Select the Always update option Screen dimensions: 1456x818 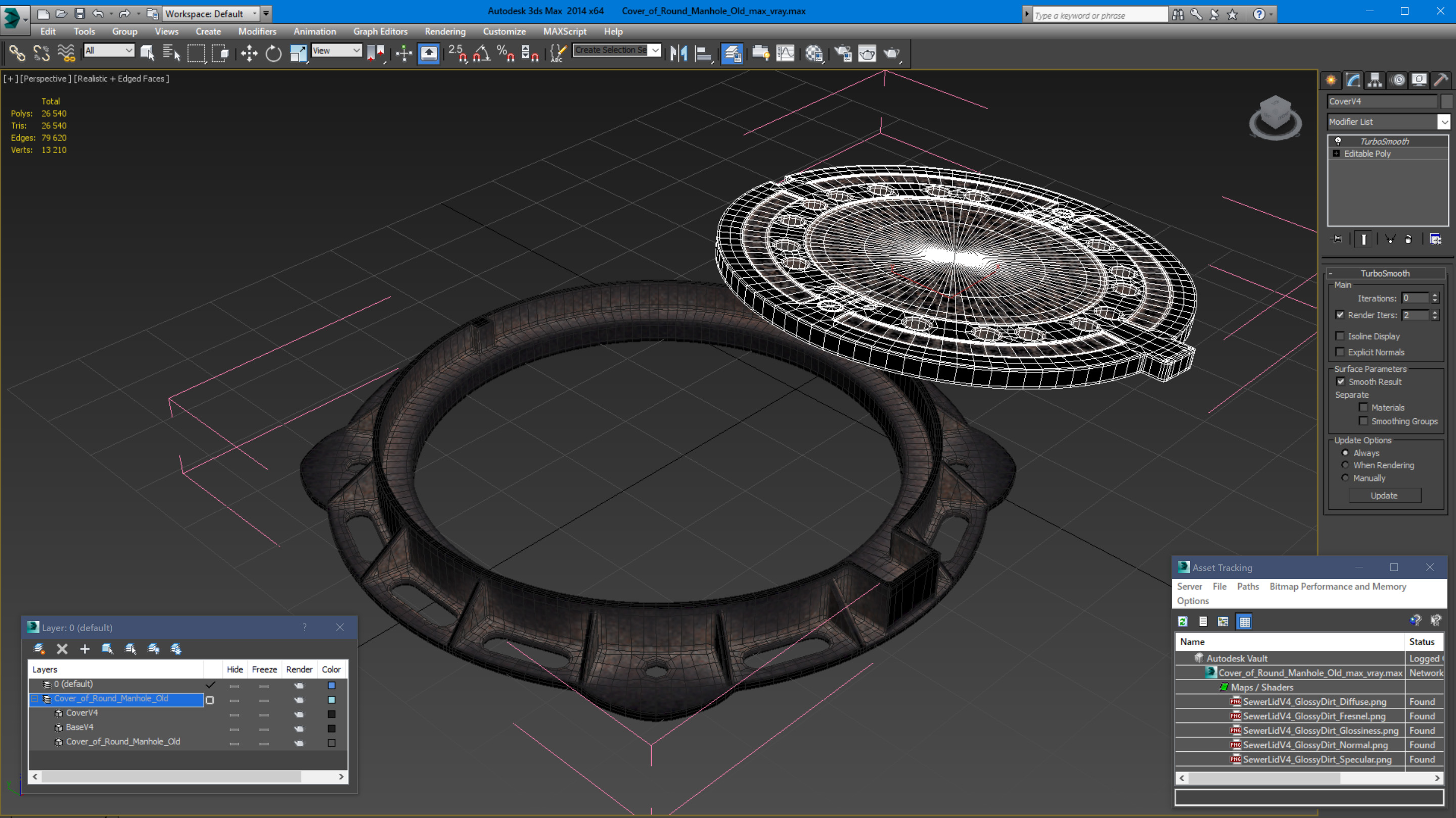(x=1345, y=453)
